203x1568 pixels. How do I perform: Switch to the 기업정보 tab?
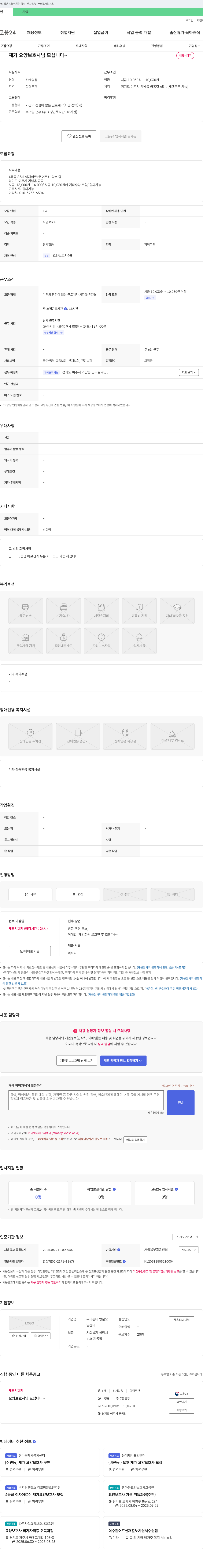pos(195,46)
